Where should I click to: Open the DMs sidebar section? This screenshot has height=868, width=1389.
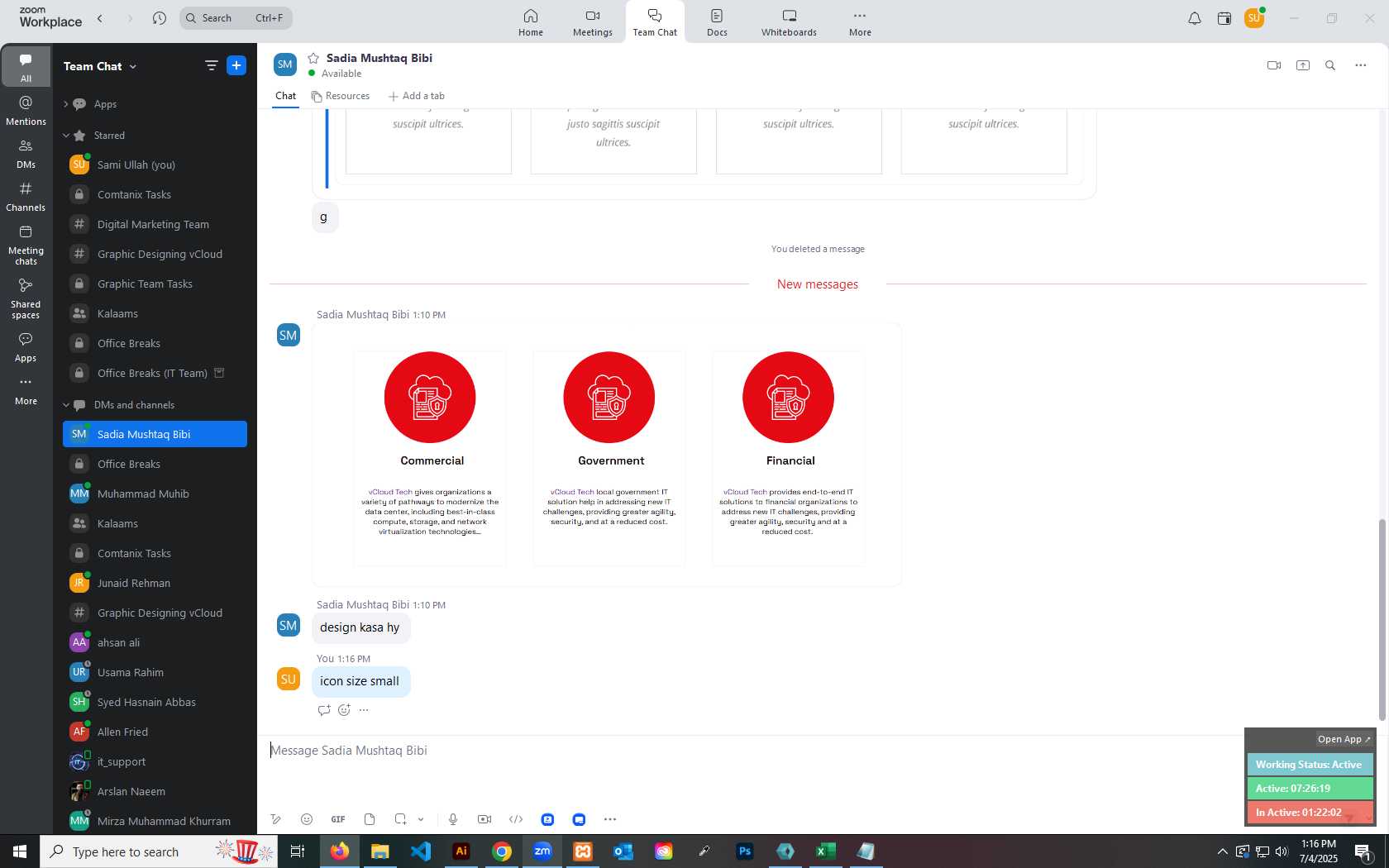pos(26,154)
